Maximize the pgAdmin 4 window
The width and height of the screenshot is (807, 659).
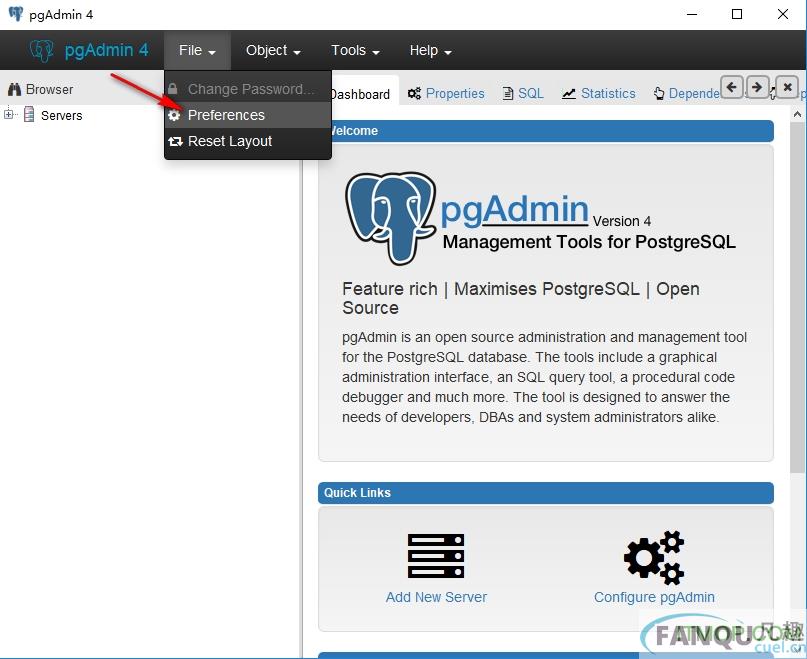click(737, 14)
